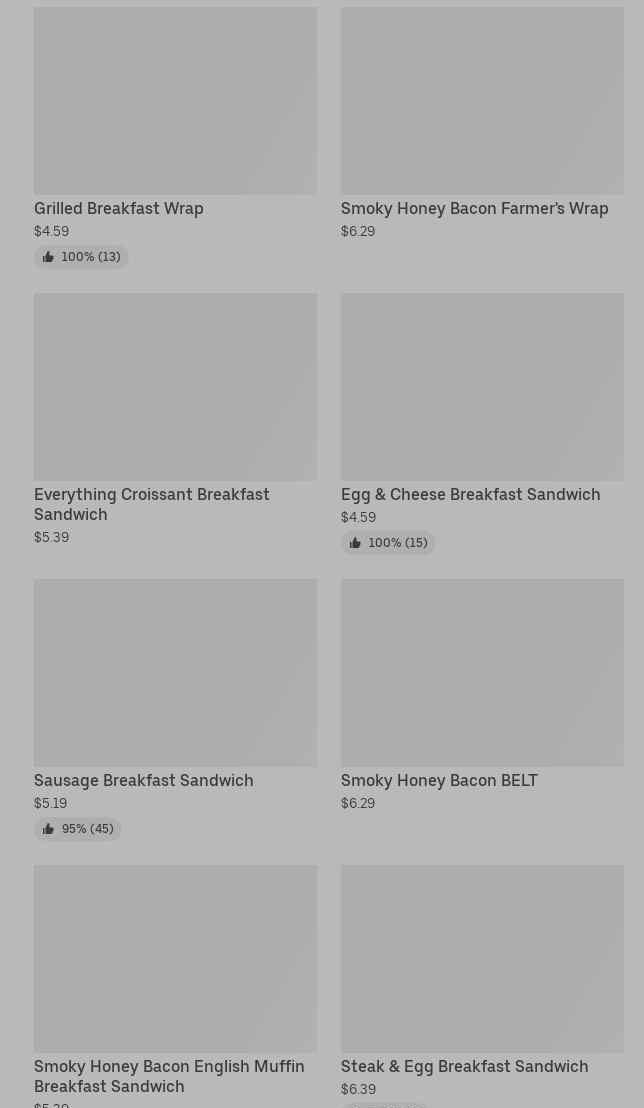
Task: Select Sausage Breakfast Sandwich image
Action: 175,673
